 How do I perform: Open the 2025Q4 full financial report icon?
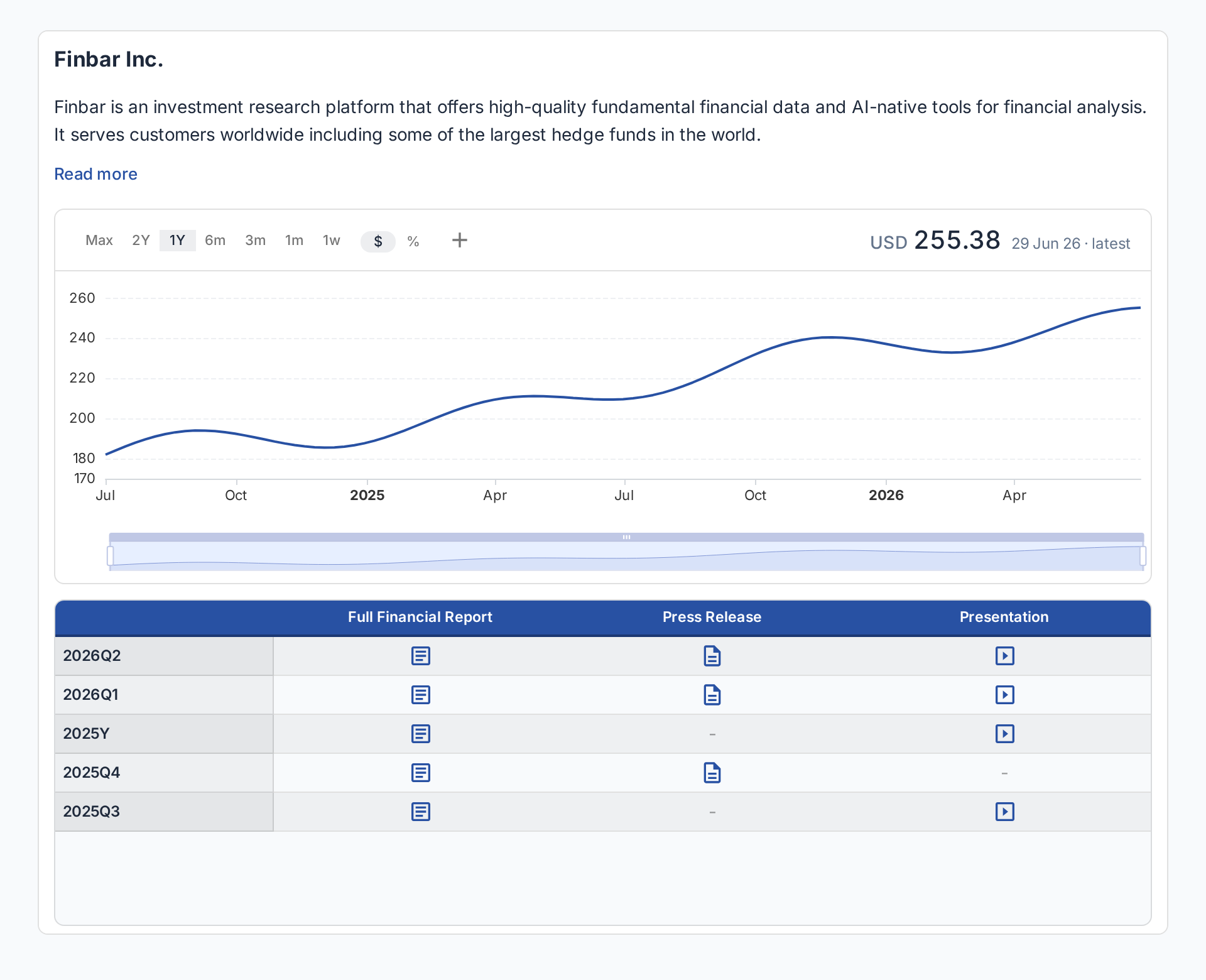(x=420, y=773)
